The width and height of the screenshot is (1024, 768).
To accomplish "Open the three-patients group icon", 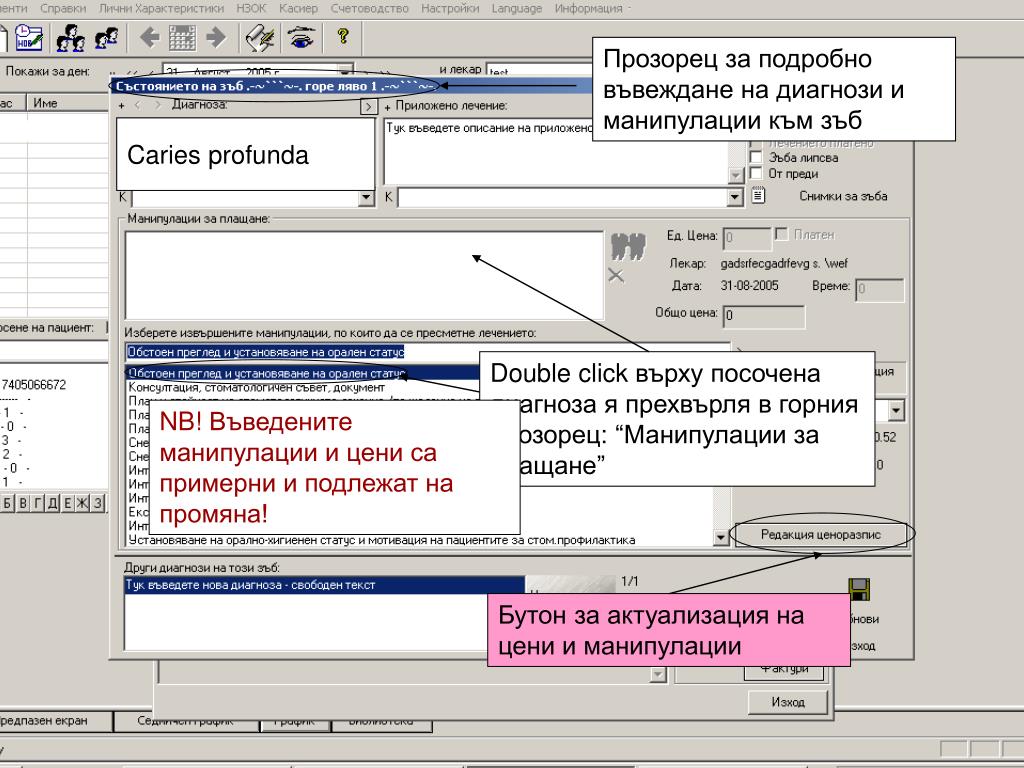I will tap(71, 38).
